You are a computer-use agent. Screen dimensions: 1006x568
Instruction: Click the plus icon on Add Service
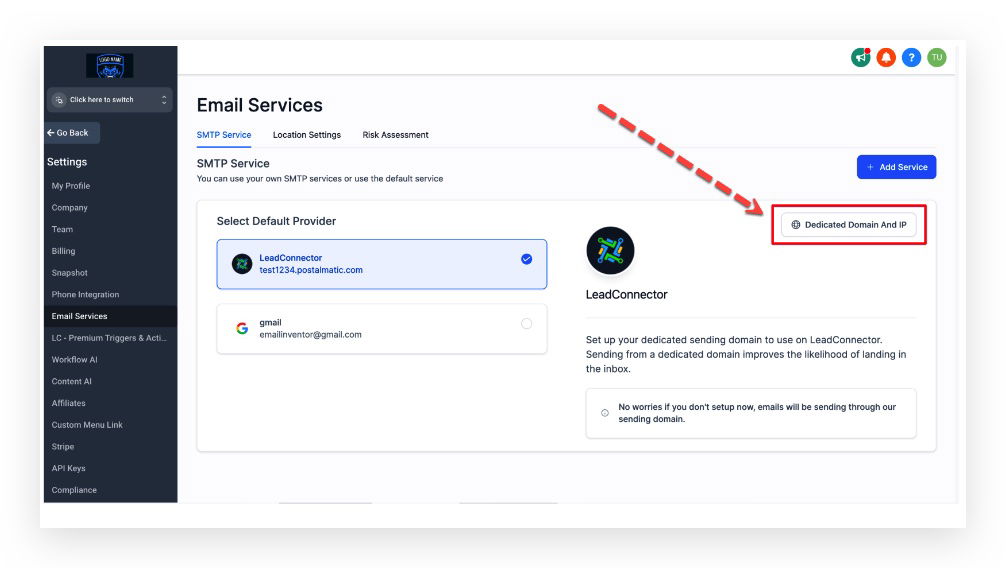[x=870, y=167]
